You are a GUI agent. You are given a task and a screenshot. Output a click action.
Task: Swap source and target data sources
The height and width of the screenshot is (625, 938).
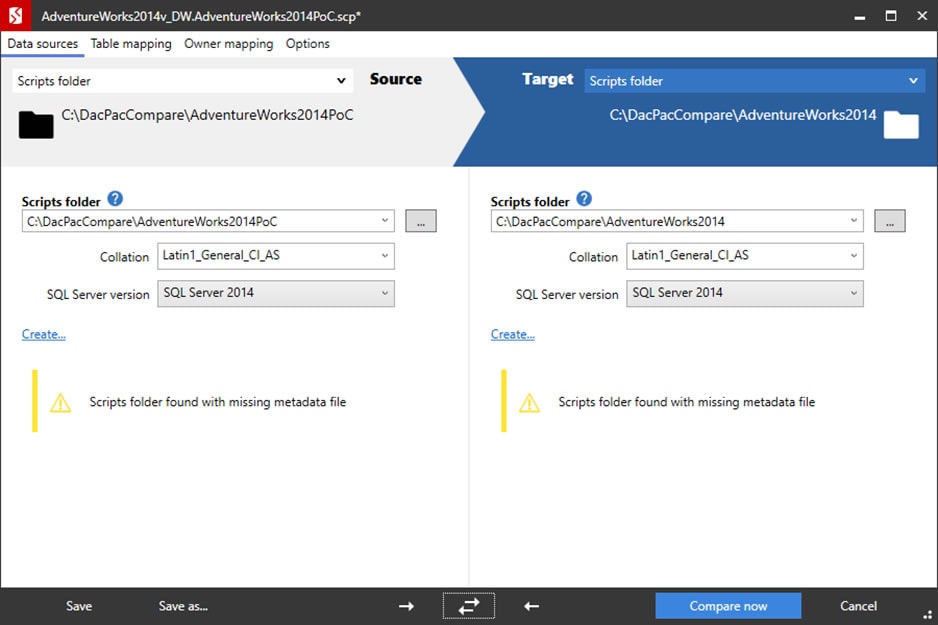(469, 606)
